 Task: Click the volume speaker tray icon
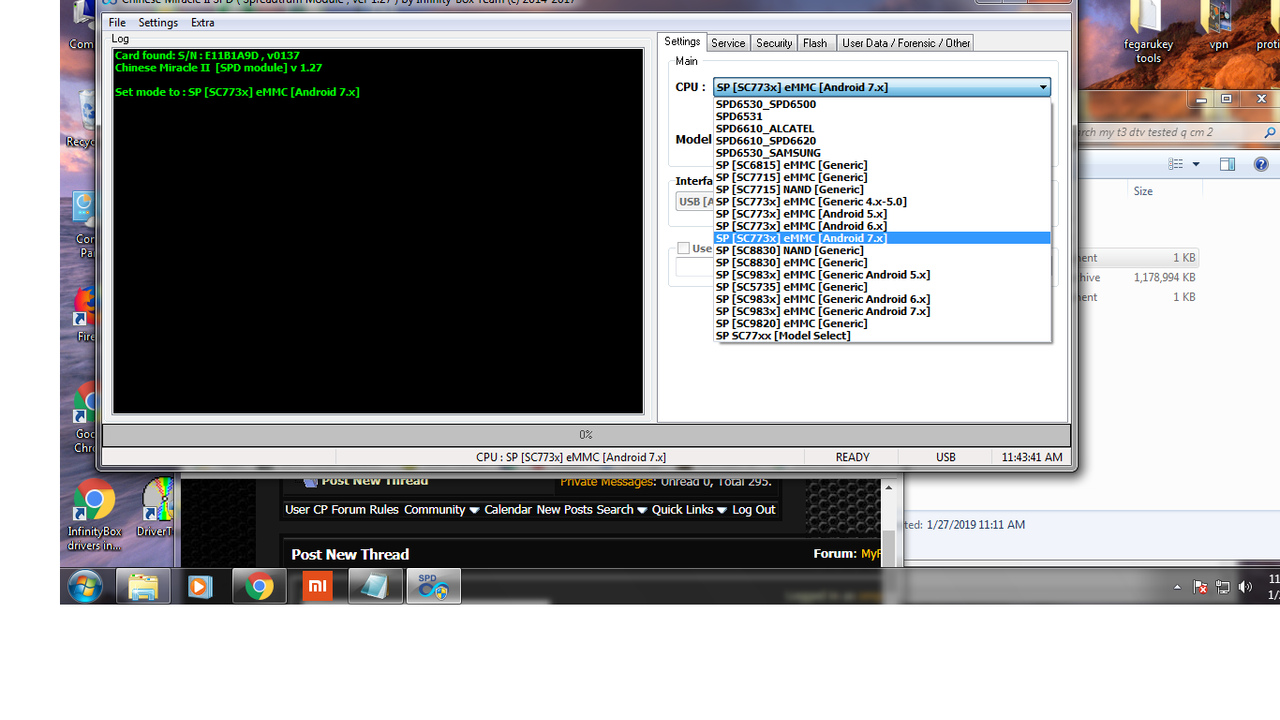coord(1245,587)
